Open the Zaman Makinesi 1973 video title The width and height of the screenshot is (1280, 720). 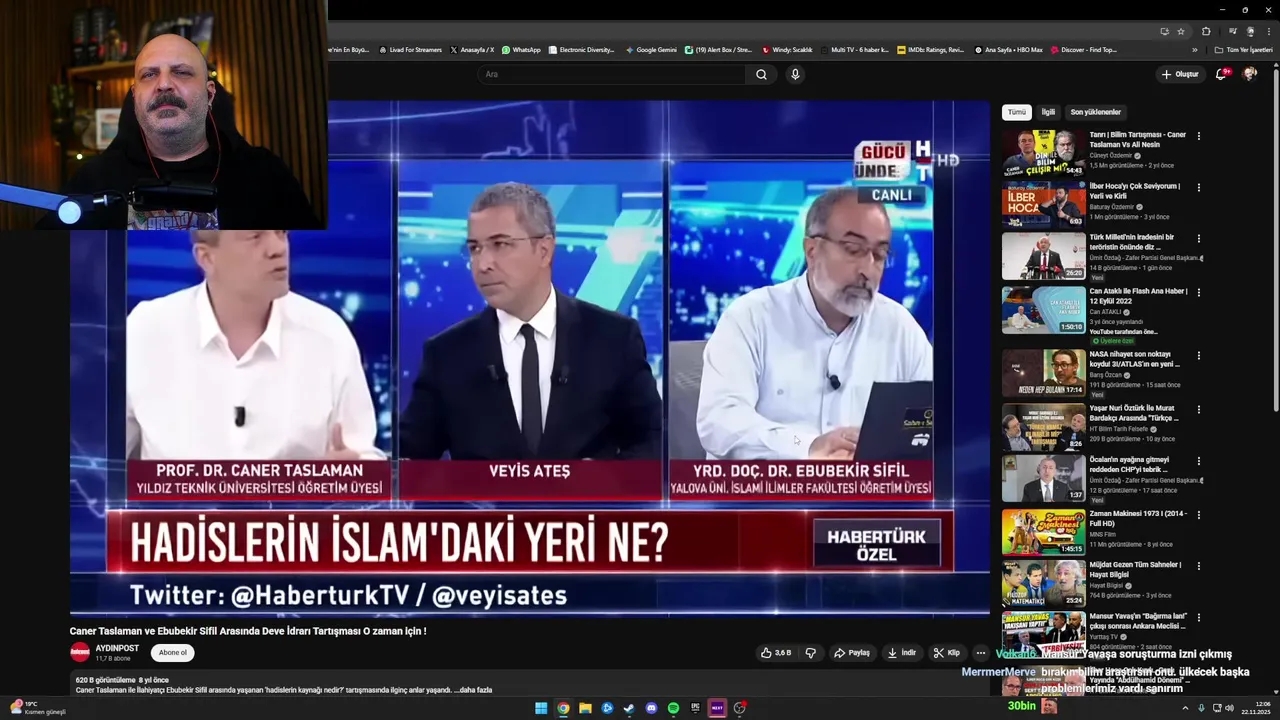(1138, 519)
